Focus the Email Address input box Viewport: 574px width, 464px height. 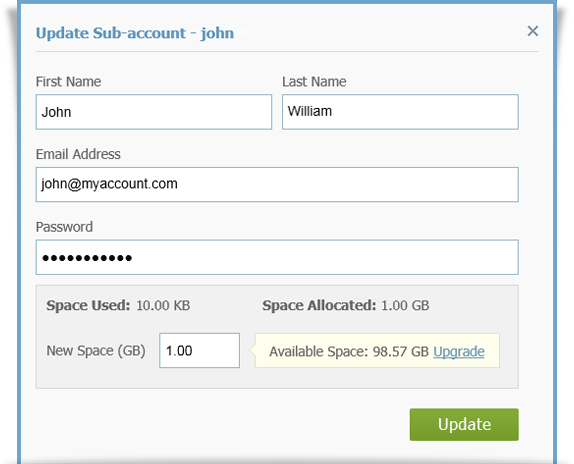[277, 184]
